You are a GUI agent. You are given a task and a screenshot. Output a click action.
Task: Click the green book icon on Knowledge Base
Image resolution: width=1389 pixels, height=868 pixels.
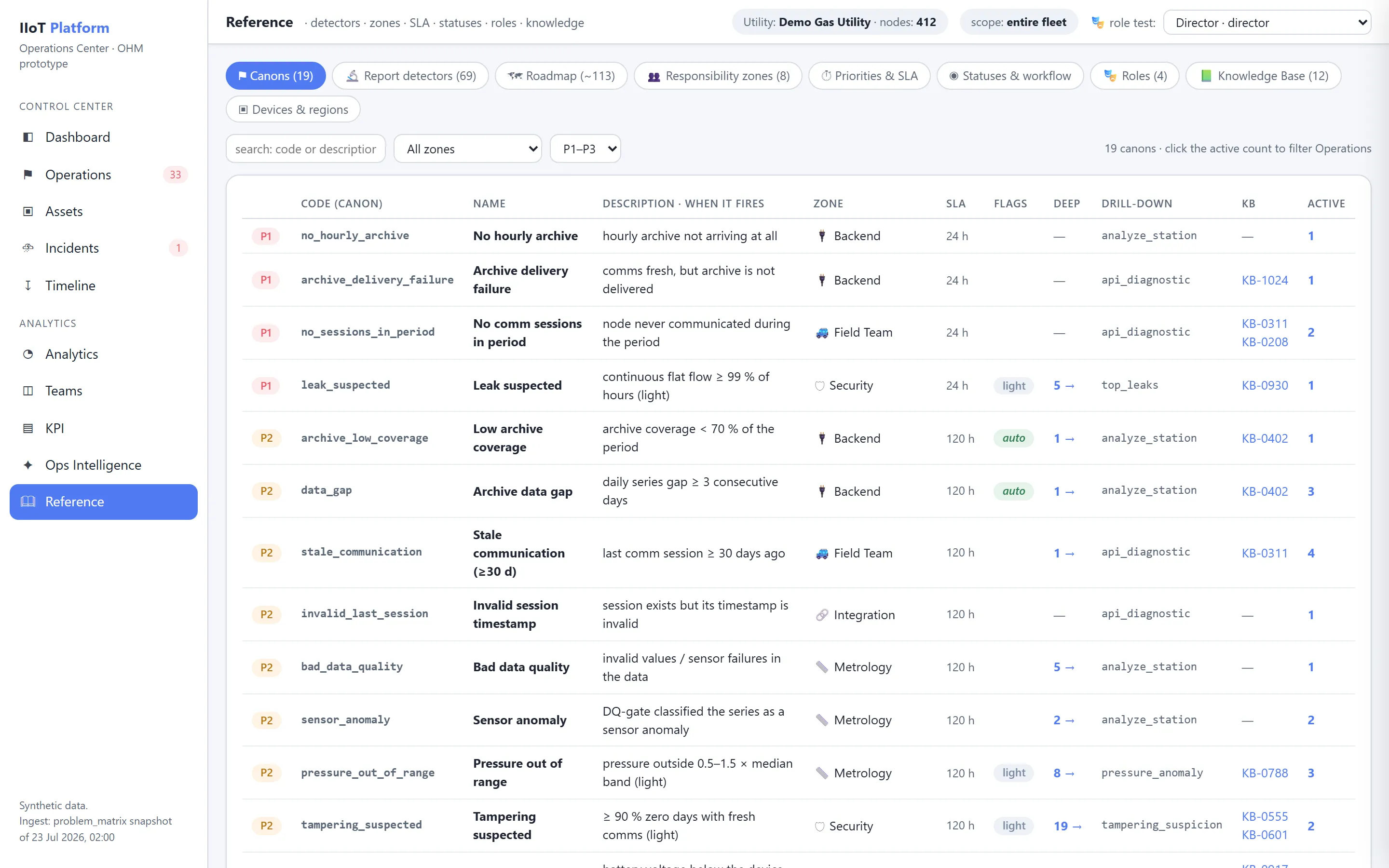pos(1206,76)
